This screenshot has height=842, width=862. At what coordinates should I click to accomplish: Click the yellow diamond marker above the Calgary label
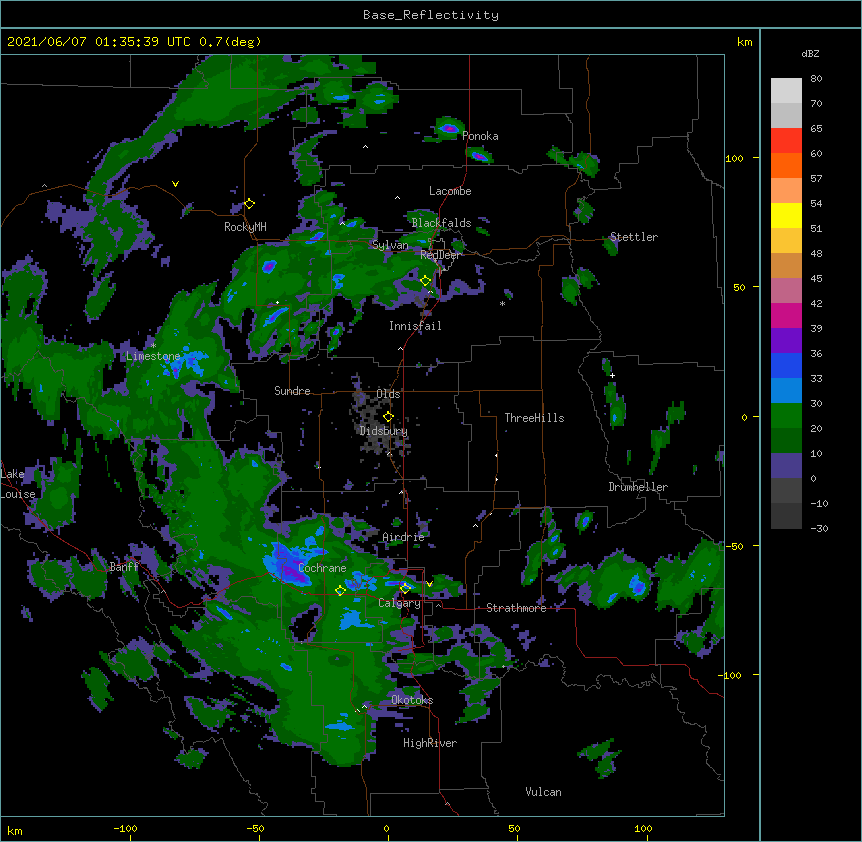point(405,588)
